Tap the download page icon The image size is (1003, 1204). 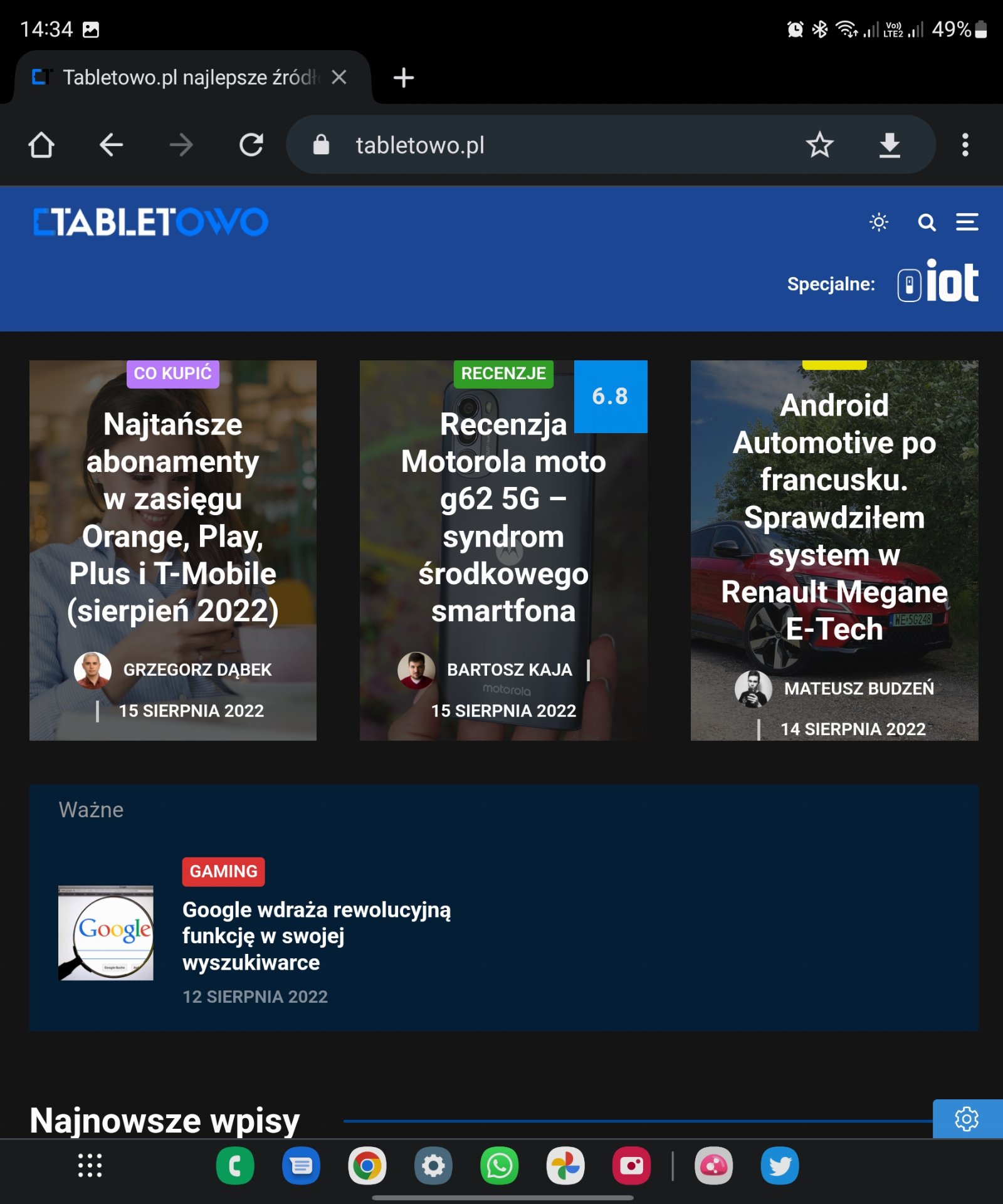pyautogui.click(x=890, y=145)
